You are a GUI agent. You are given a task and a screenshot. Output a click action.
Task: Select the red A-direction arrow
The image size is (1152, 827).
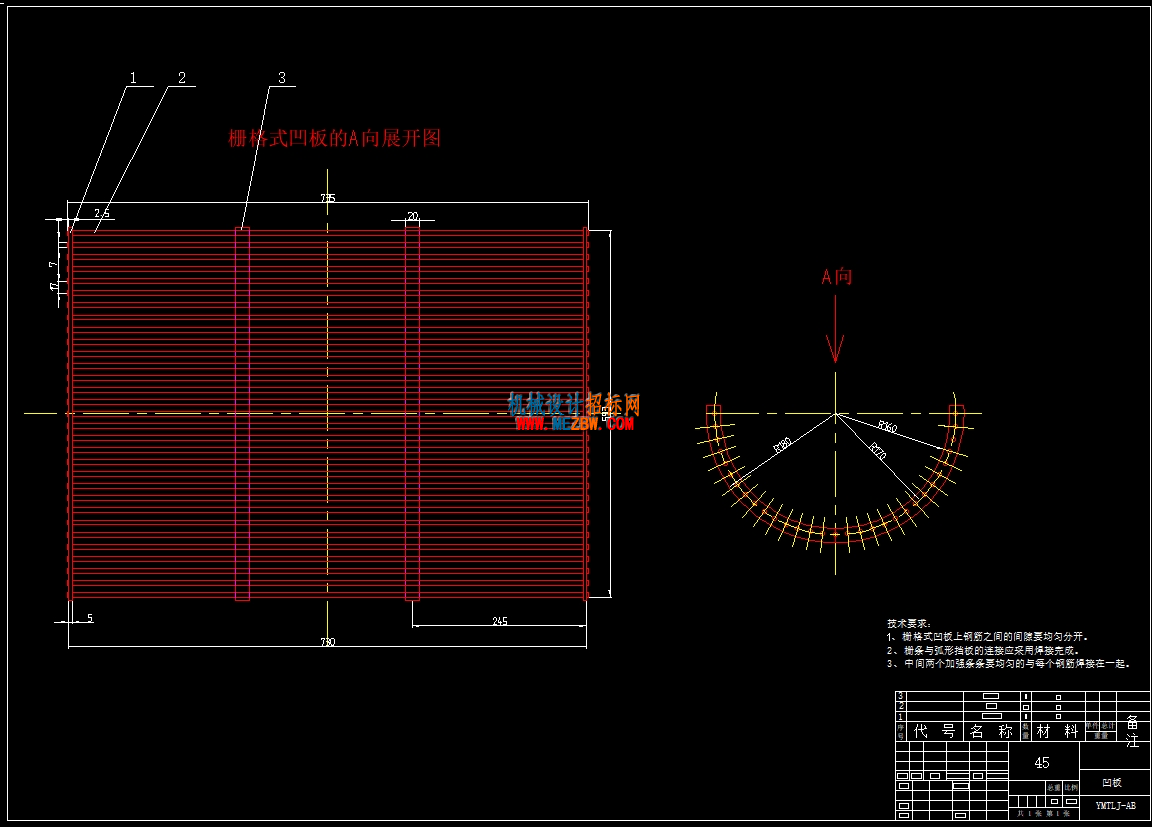[835, 329]
